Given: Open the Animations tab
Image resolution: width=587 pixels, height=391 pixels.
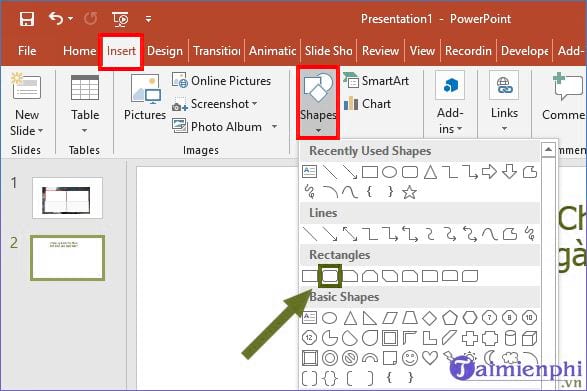Looking at the screenshot, I should (273, 51).
